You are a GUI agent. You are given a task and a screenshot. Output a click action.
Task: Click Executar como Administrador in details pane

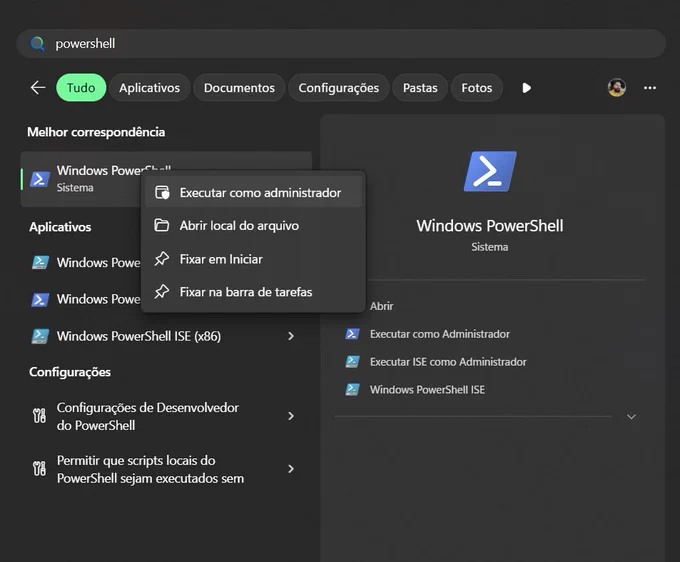pos(440,334)
